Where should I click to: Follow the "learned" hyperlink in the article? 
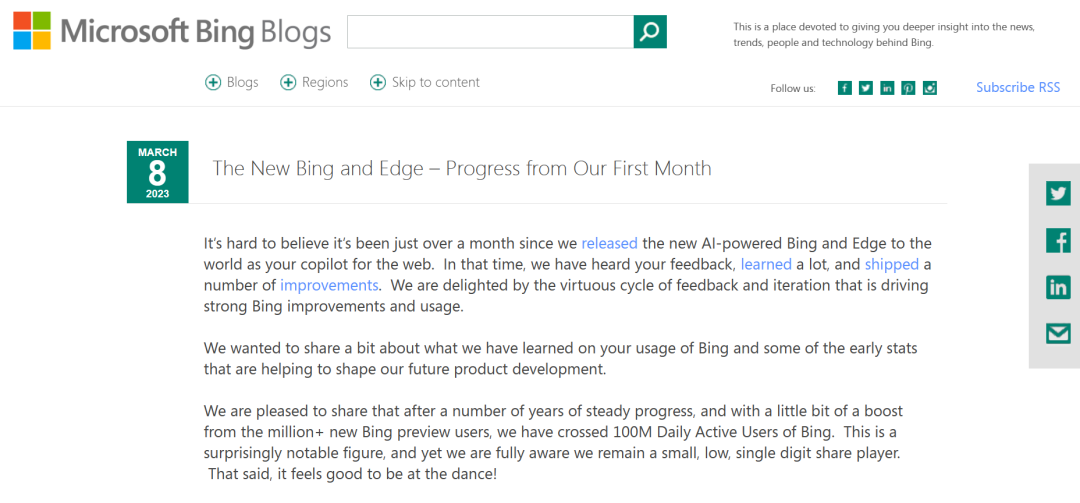tap(766, 264)
